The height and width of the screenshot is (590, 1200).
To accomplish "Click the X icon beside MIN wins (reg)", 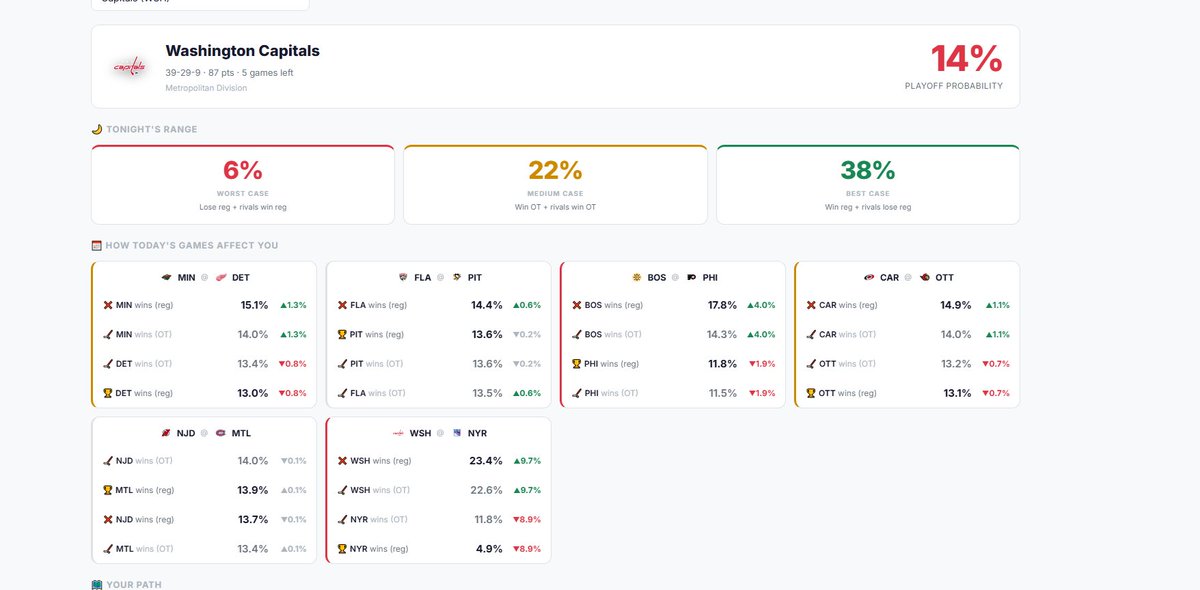I will click(108, 305).
